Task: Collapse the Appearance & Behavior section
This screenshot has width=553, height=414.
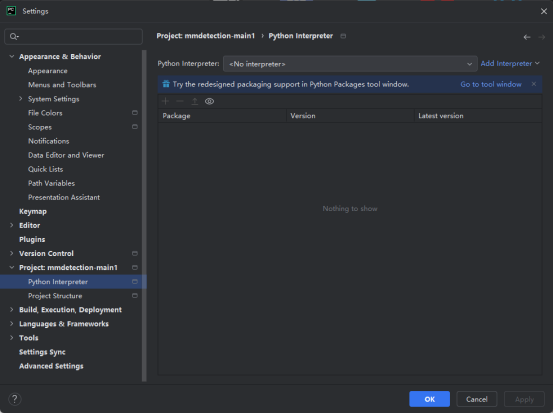Action: (x=12, y=56)
